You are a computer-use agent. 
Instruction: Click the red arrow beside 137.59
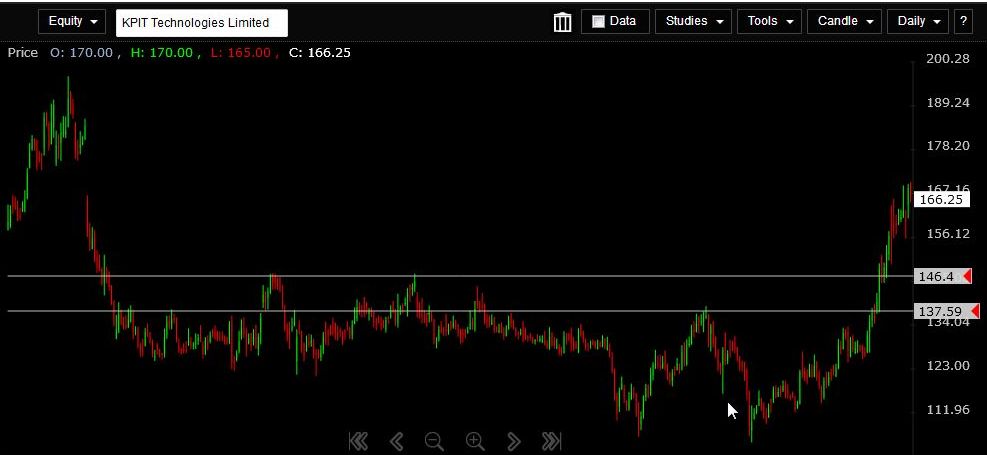tap(975, 312)
